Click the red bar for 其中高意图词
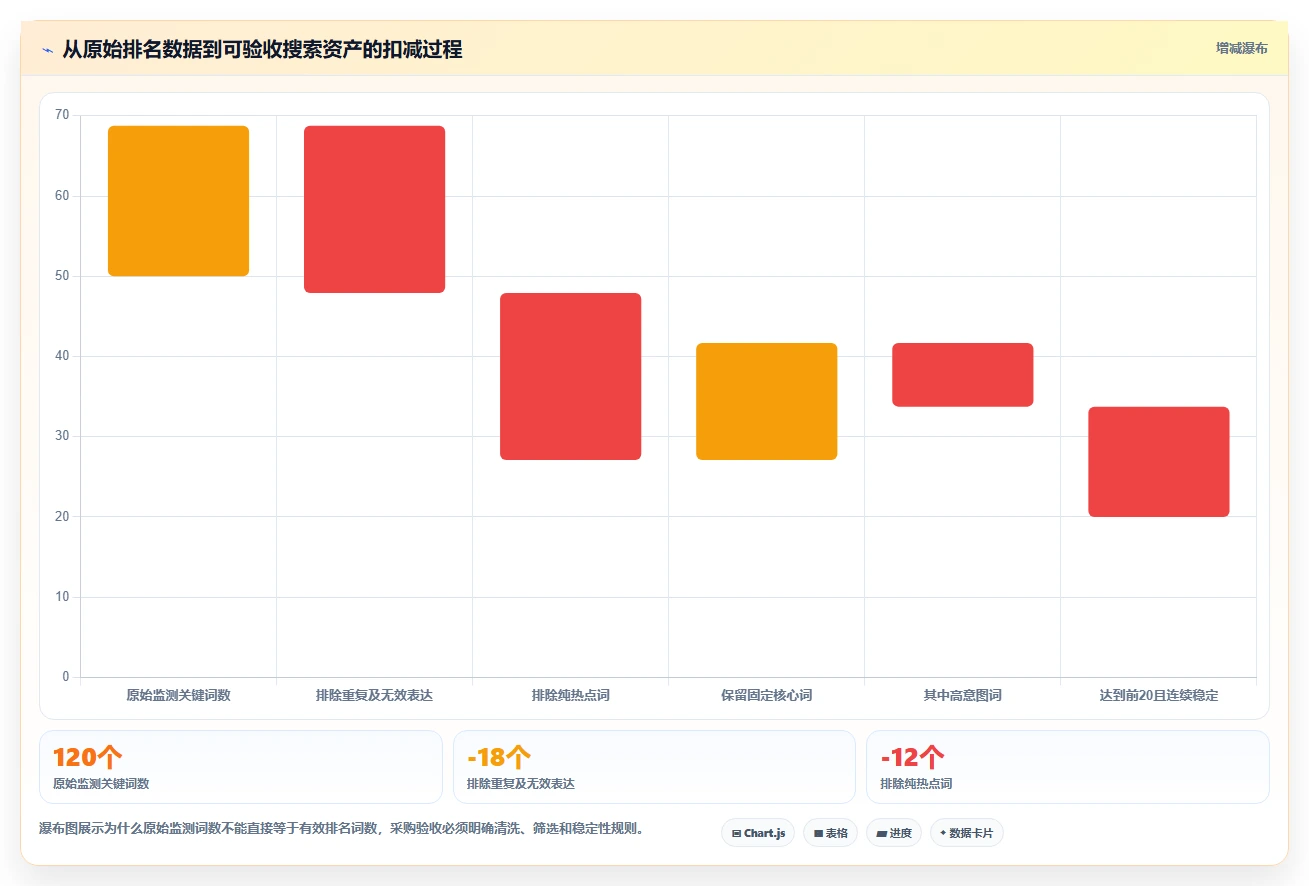1309x886 pixels. pyautogui.click(x=962, y=375)
